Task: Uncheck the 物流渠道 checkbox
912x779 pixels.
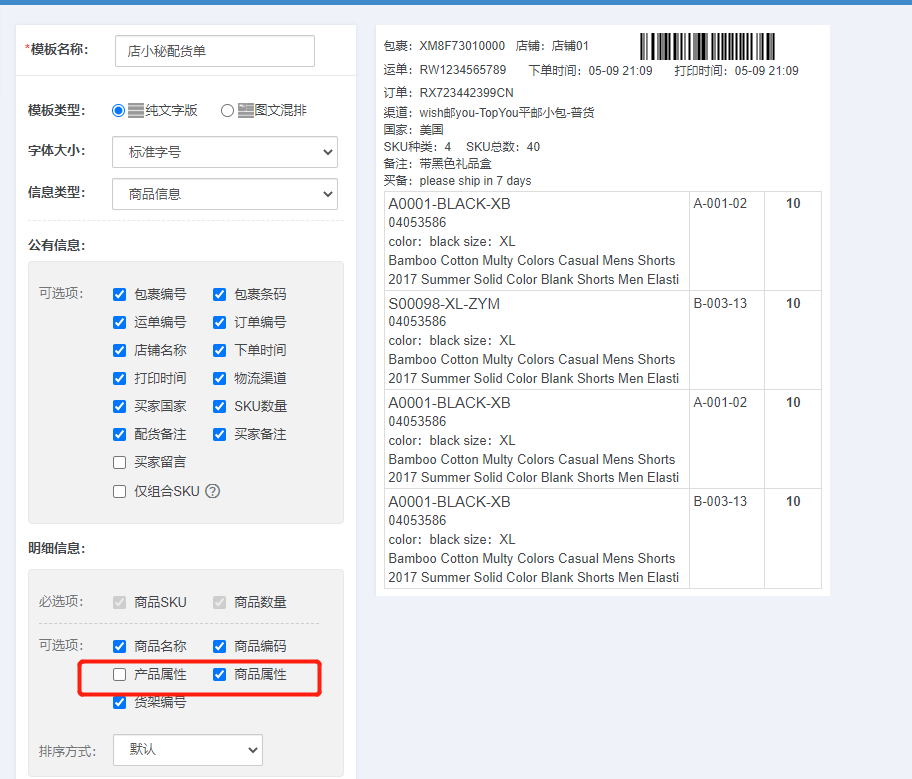Action: coord(219,379)
